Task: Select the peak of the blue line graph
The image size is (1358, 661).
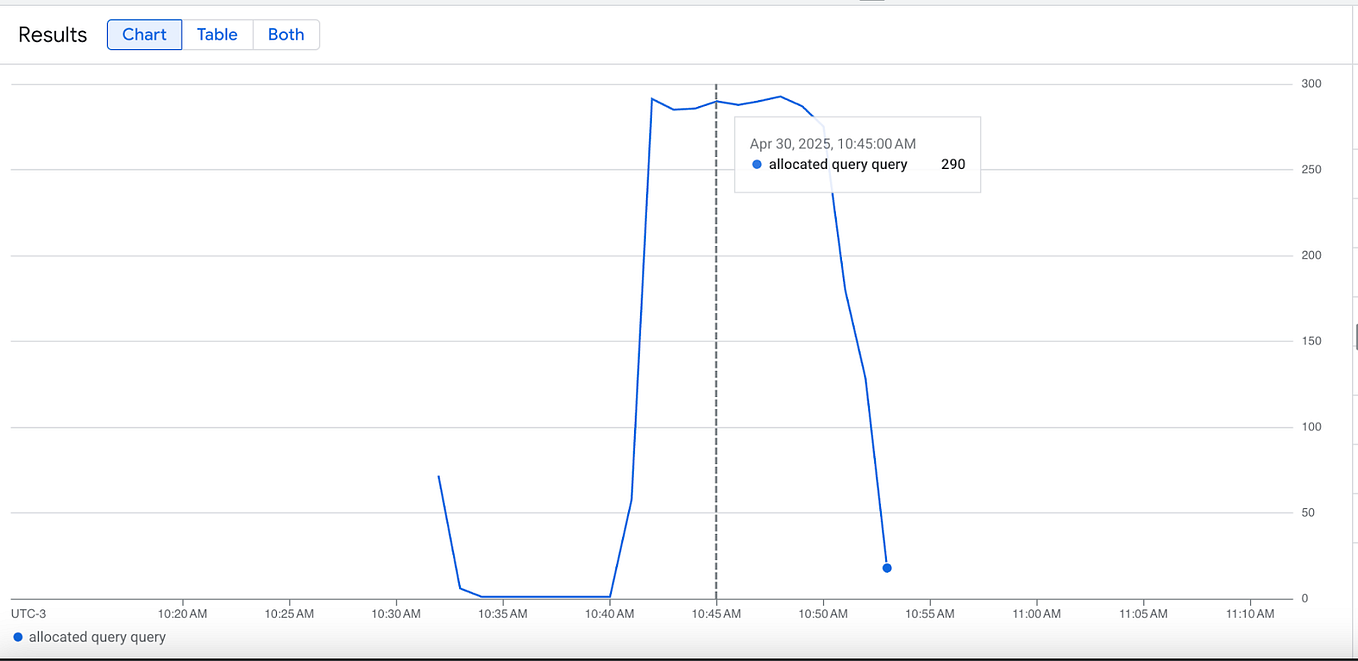Action: 780,97
